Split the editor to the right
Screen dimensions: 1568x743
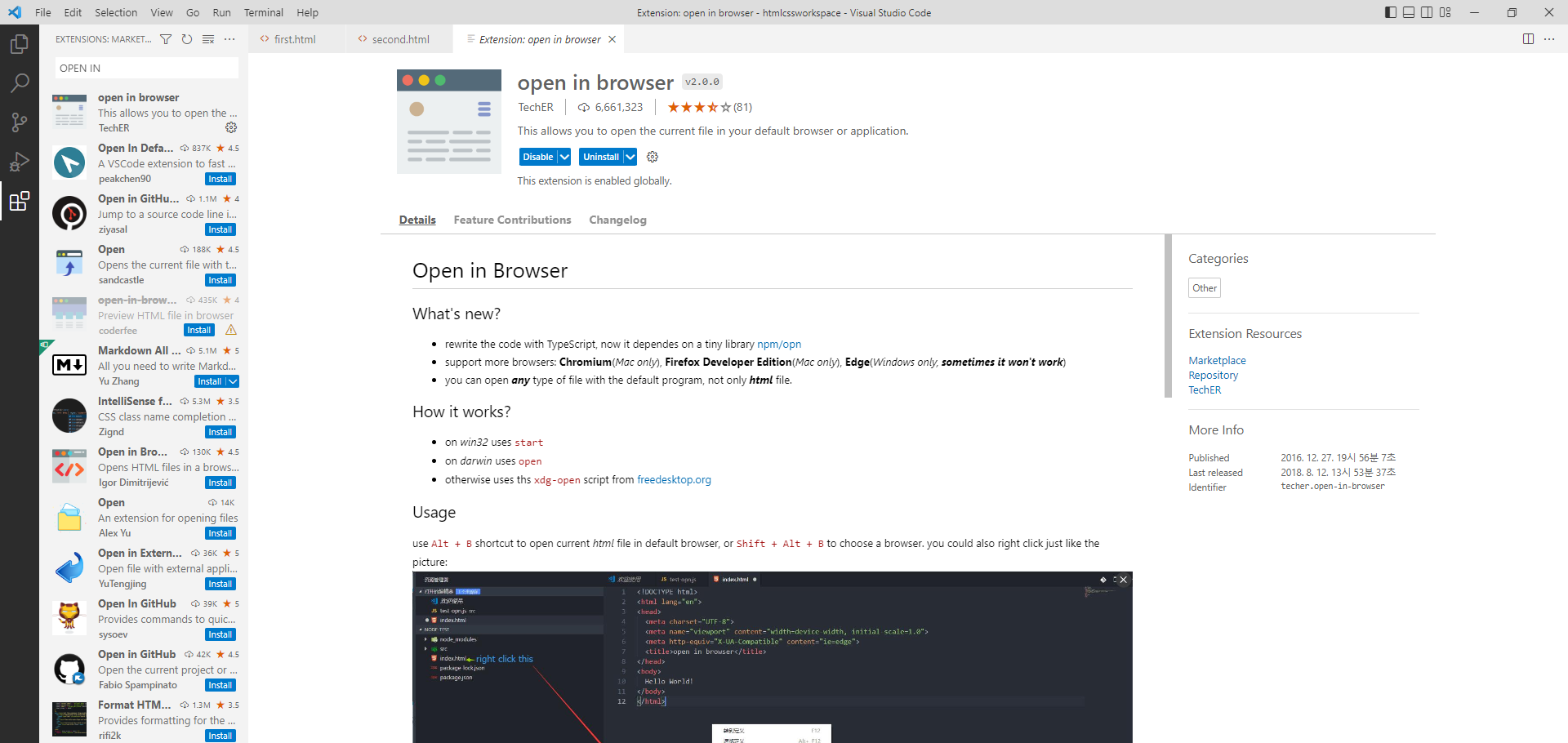tap(1528, 39)
